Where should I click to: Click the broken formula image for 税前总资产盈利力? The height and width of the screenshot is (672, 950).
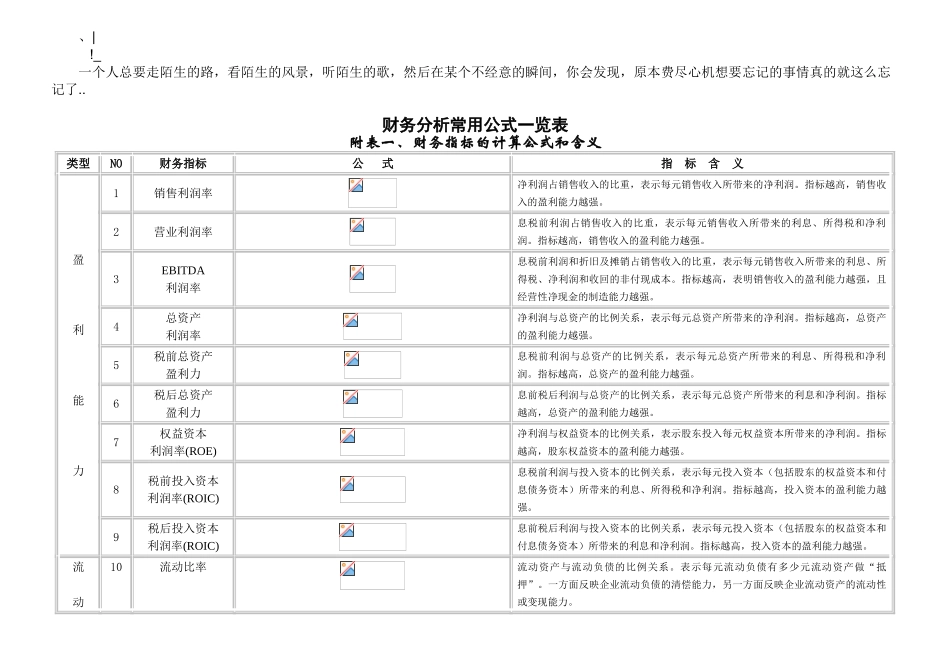point(372,365)
